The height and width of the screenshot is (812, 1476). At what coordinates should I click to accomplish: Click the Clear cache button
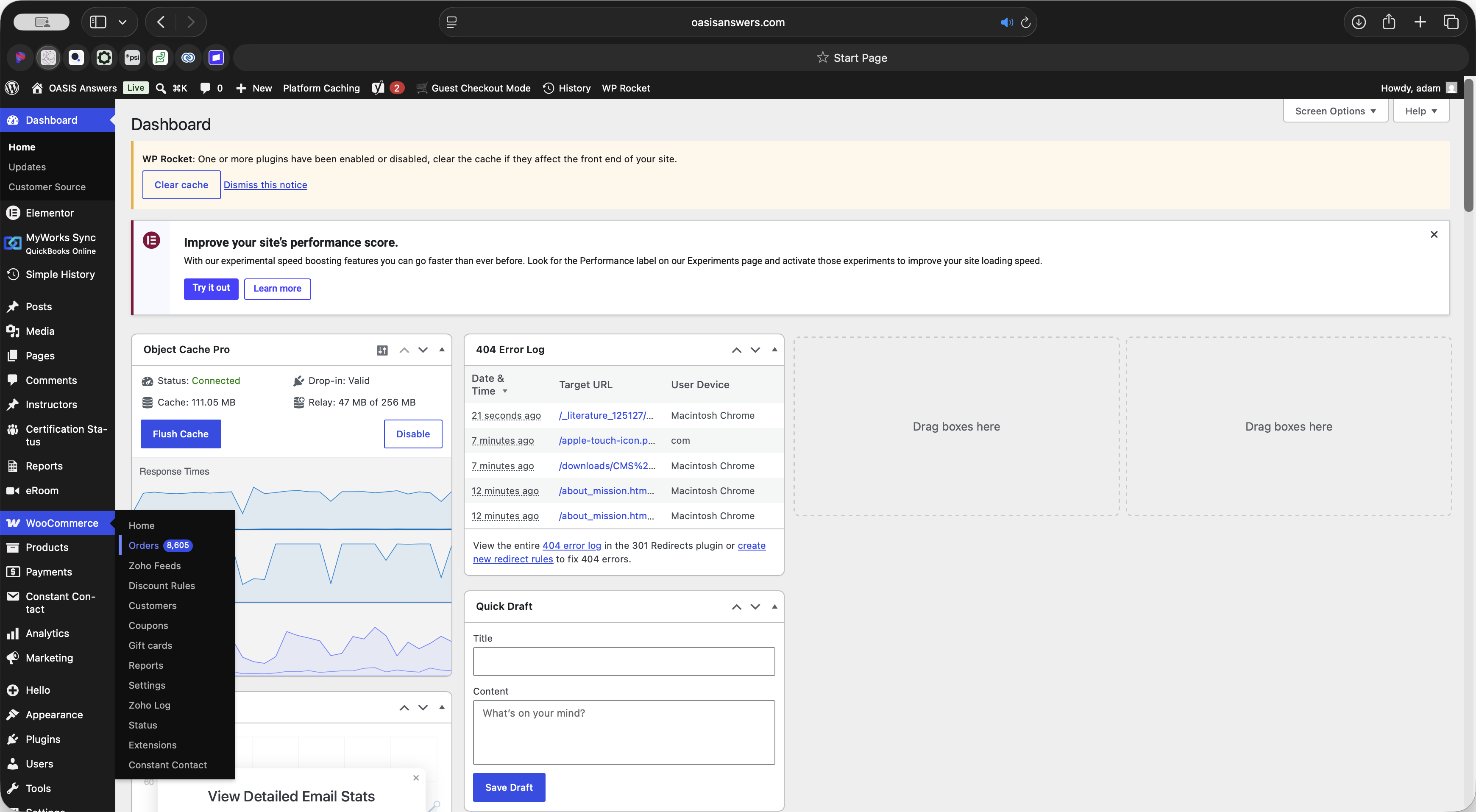tap(181, 184)
